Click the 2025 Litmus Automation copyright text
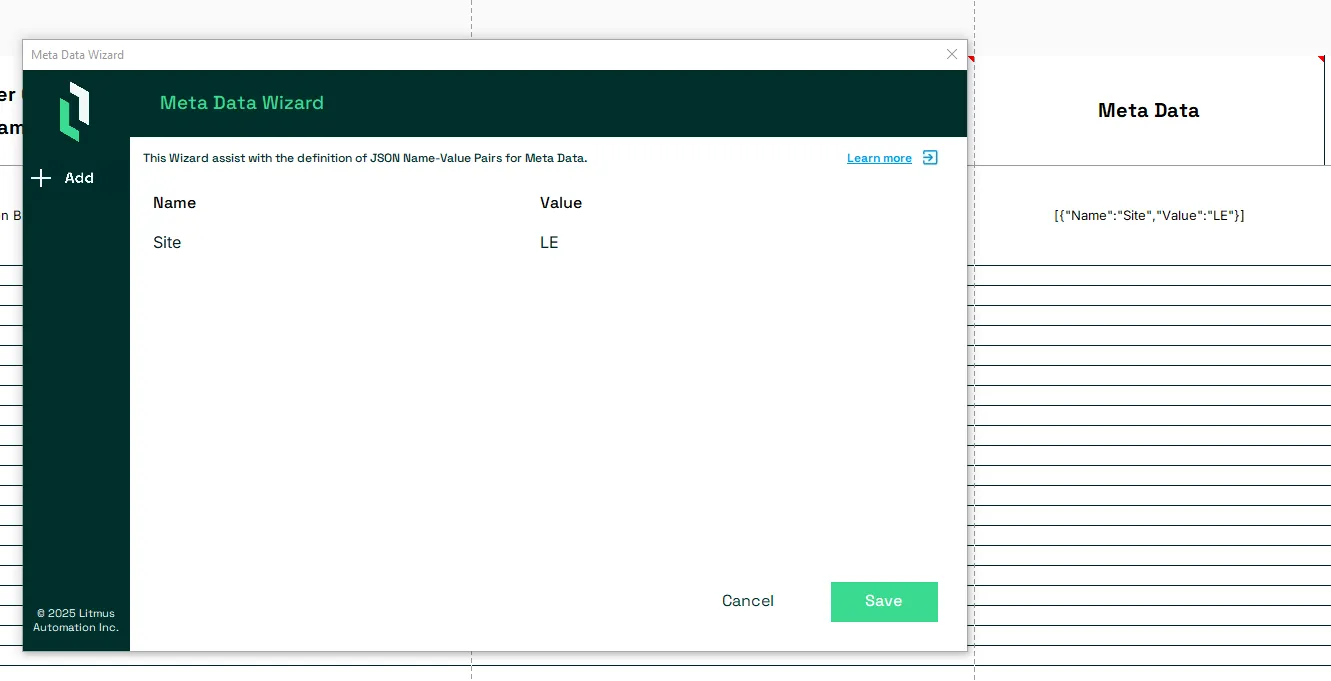Viewport: 1331px width, 681px height. [x=76, y=620]
